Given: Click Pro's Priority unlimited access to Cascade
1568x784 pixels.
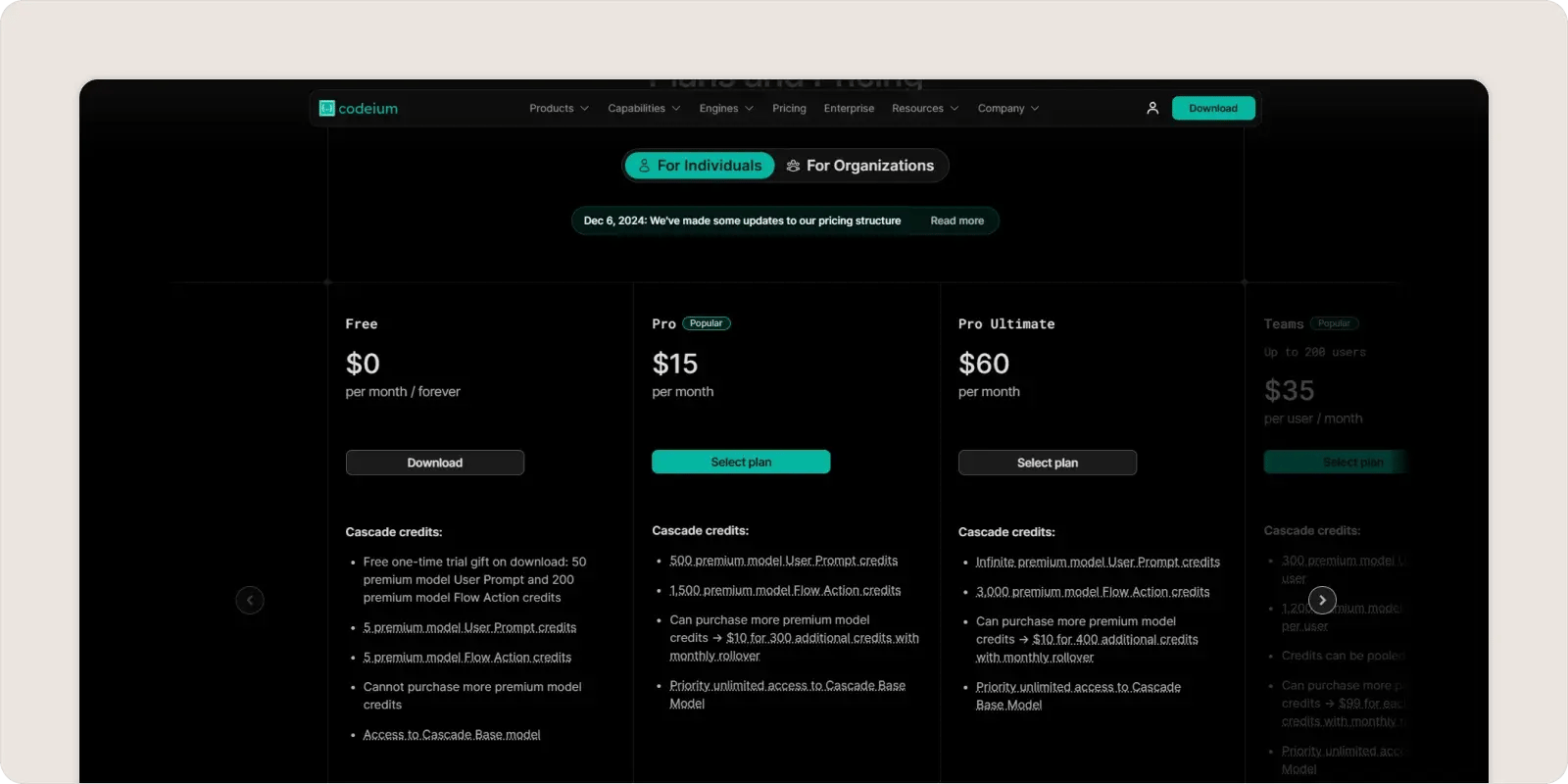Looking at the screenshot, I should 787,694.
